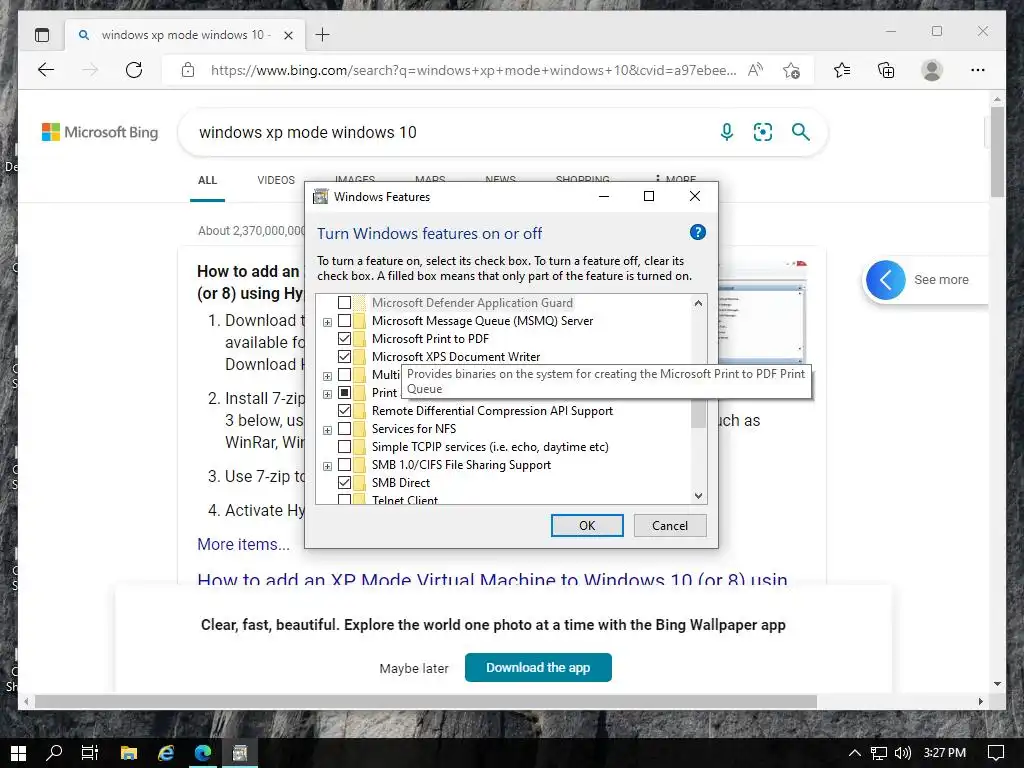Viewport: 1024px width, 768px height.
Task: Switch to the VIDEOS results tab
Action: (276, 180)
